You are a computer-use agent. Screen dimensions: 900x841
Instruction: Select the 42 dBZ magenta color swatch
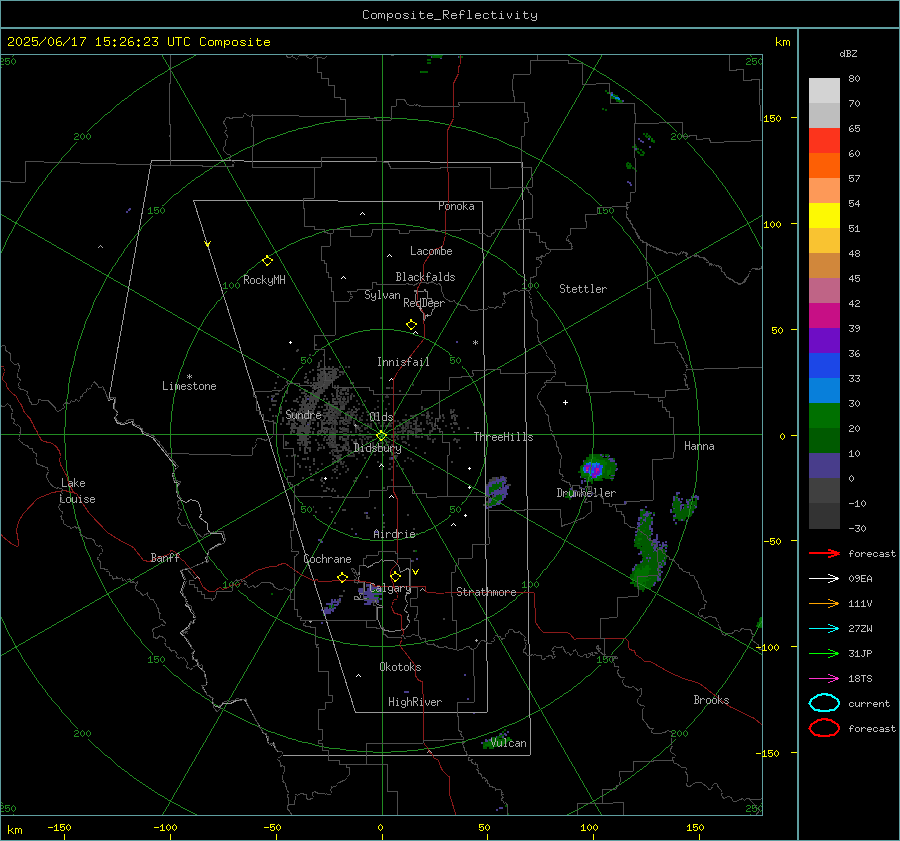pos(824,315)
